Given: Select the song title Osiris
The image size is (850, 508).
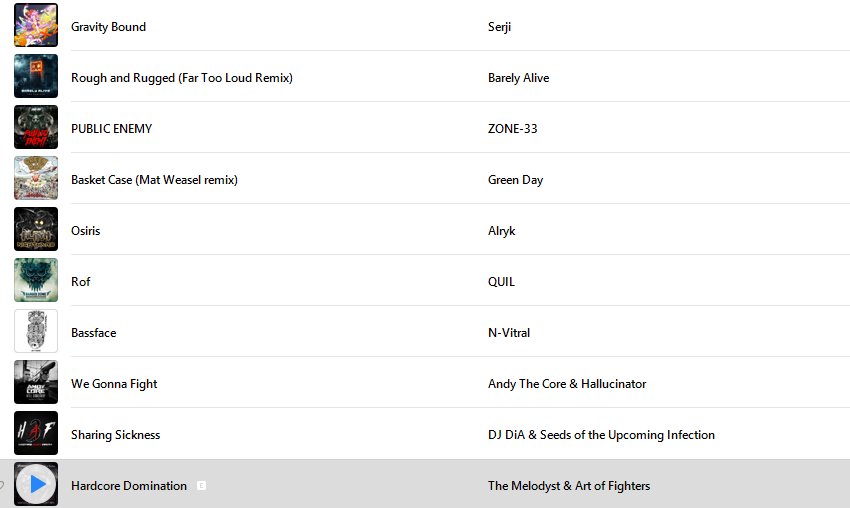Looking at the screenshot, I should 86,230.
